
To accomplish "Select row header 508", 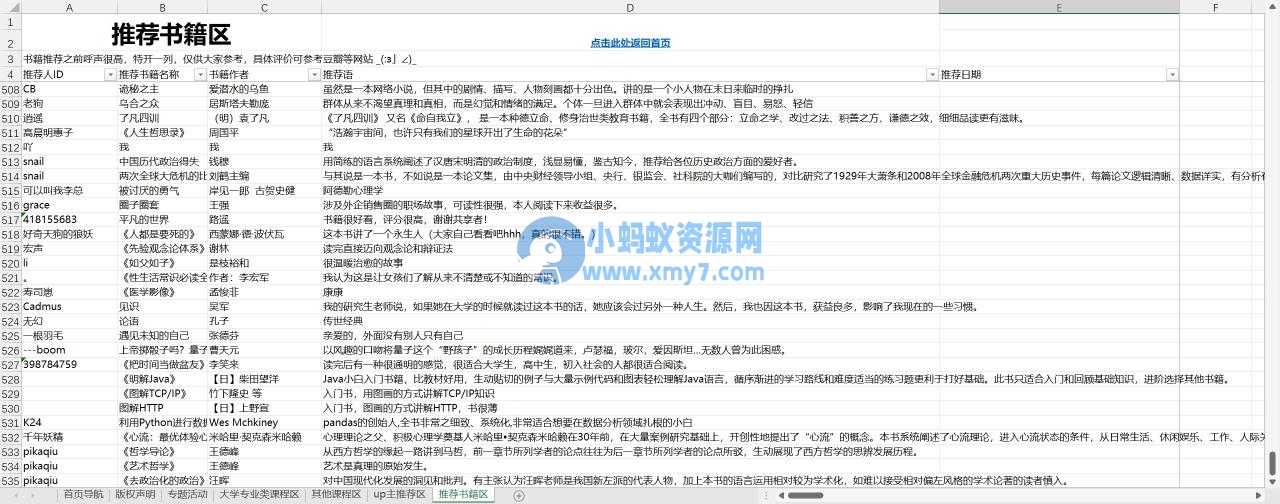I will click(x=10, y=90).
